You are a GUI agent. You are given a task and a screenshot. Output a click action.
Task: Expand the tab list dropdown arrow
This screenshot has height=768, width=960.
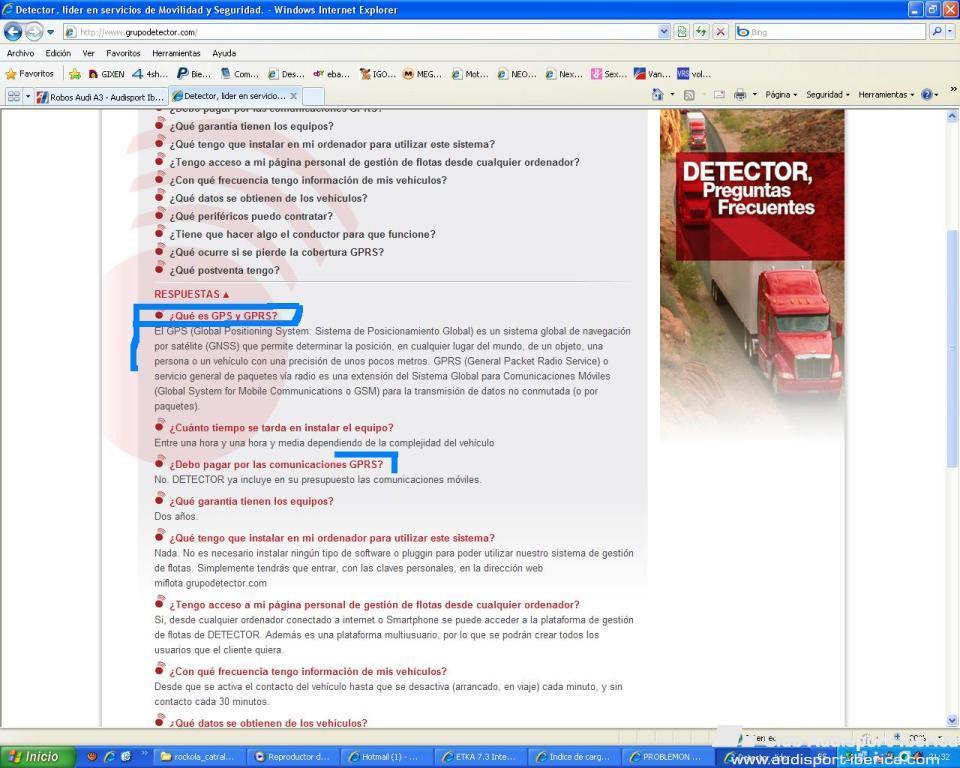pyautogui.click(x=28, y=96)
